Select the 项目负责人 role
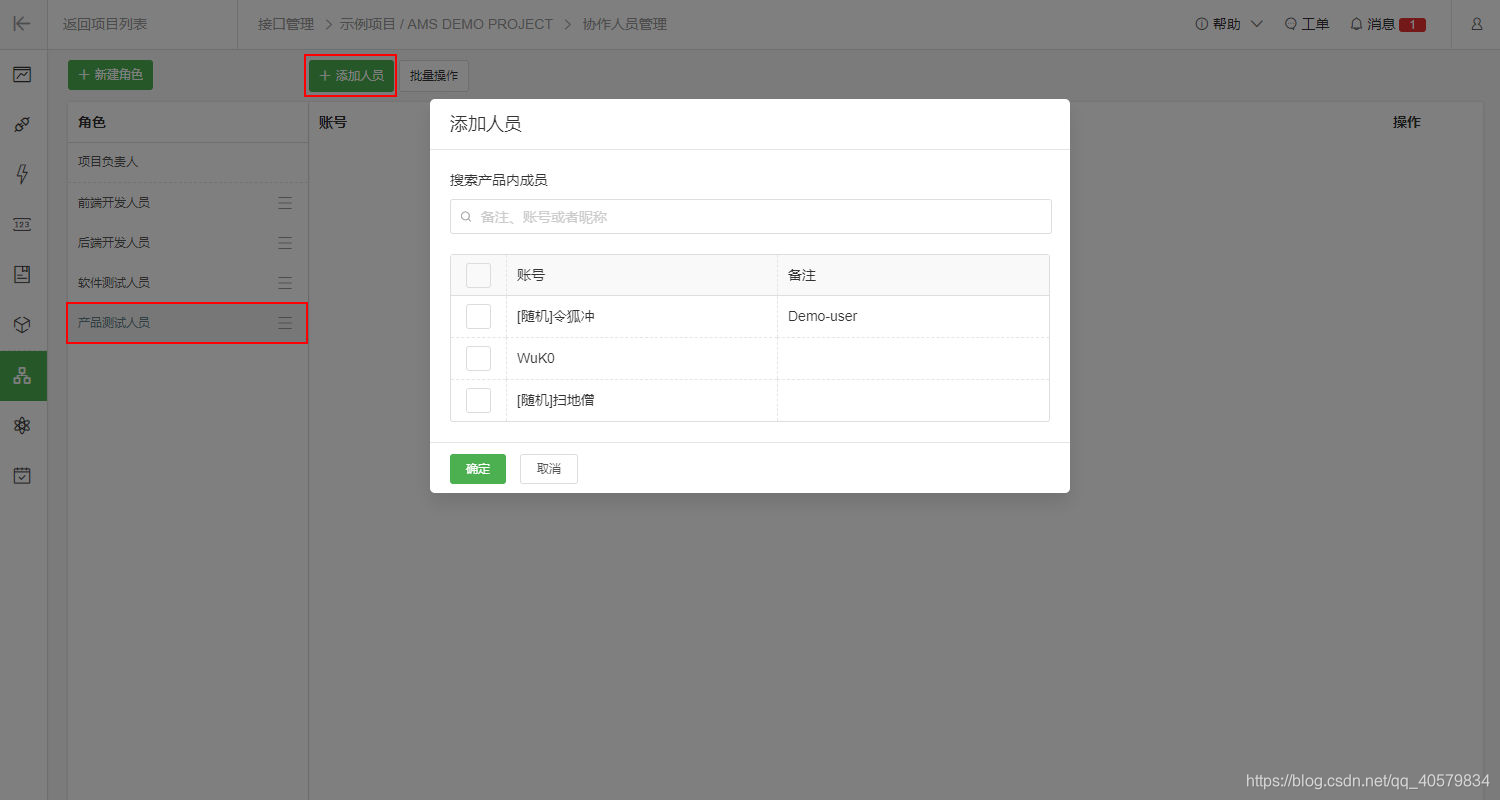 click(x=187, y=162)
